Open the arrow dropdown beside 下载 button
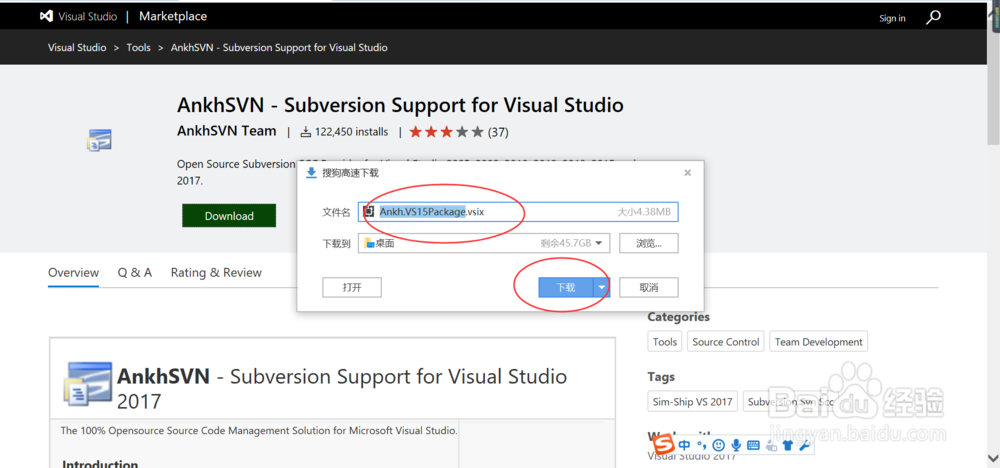1000x468 pixels. (x=602, y=288)
